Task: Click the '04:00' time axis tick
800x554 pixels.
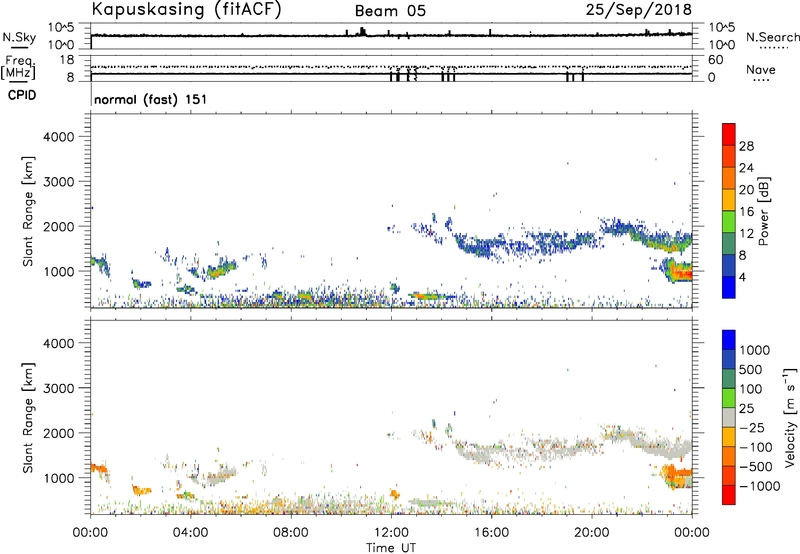Action: coord(190,533)
